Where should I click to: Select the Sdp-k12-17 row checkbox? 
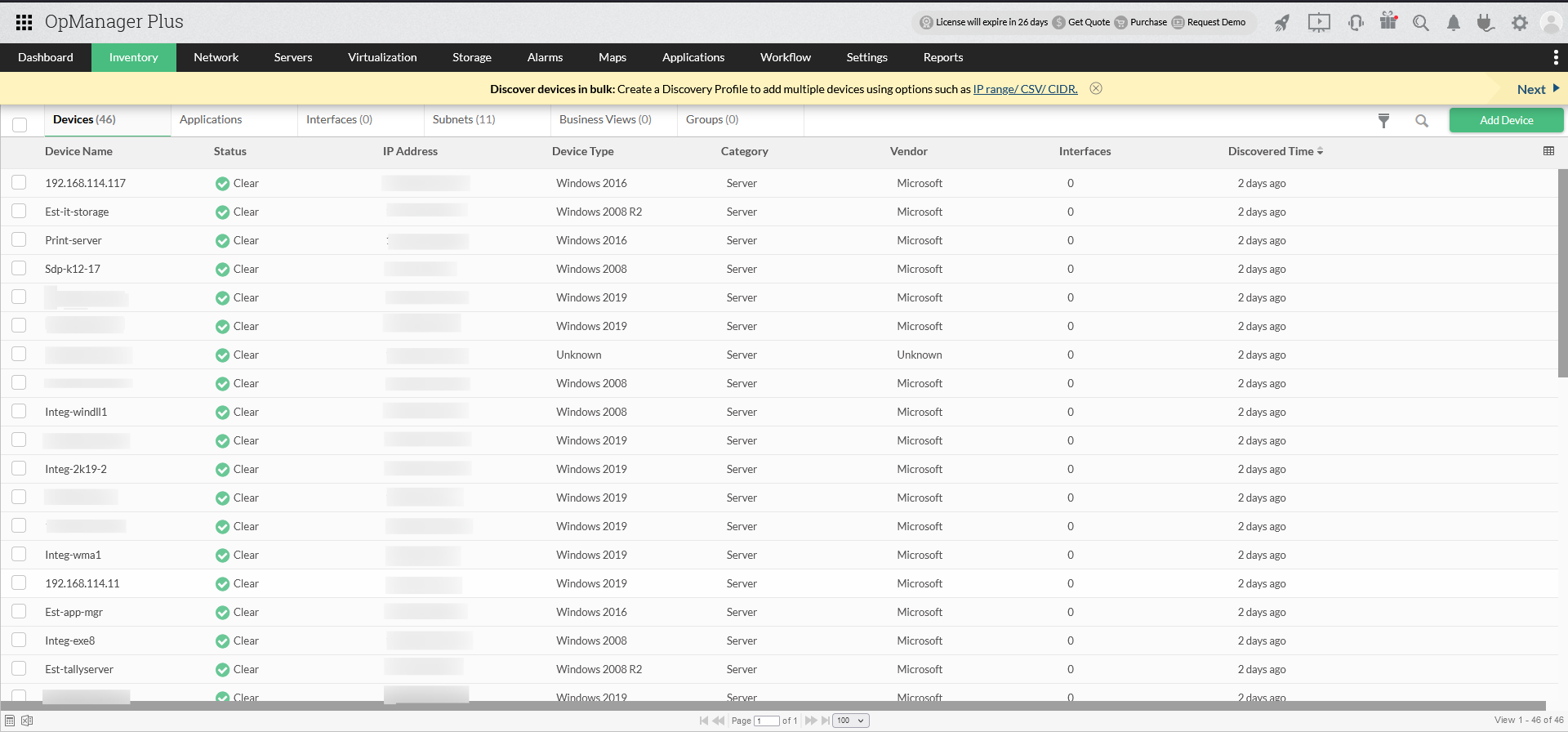(19, 268)
